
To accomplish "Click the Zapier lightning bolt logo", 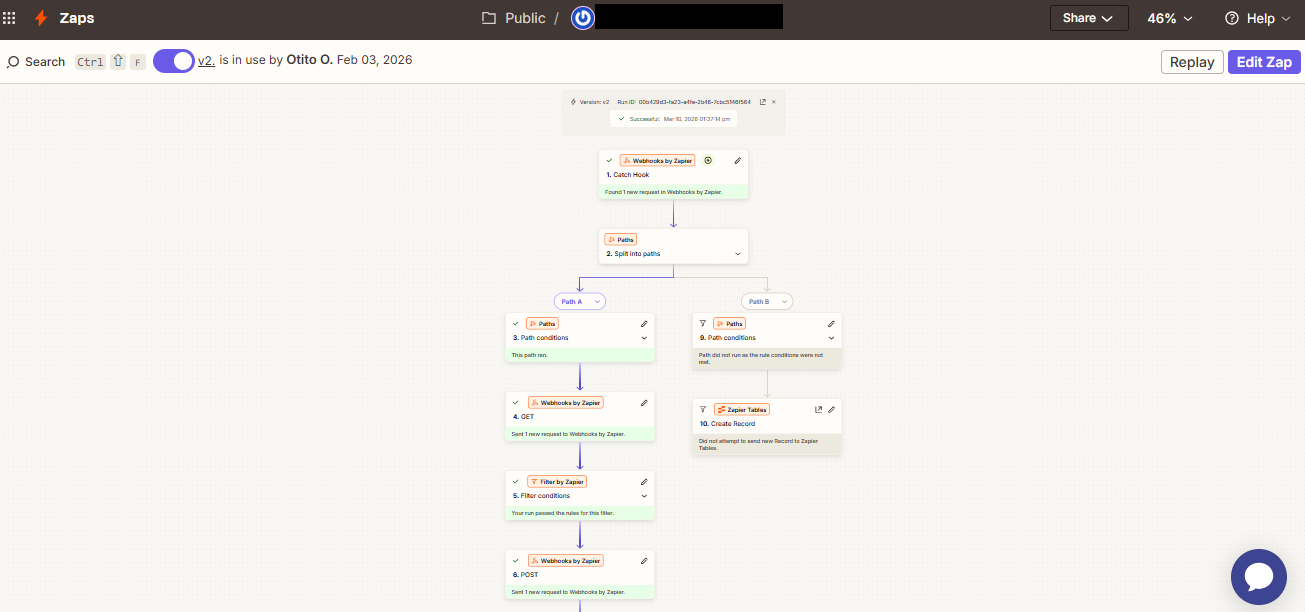I will point(41,18).
